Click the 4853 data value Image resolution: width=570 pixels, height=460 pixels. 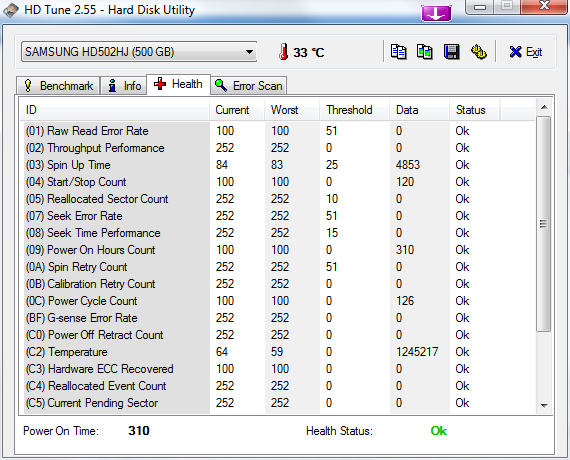(x=408, y=165)
